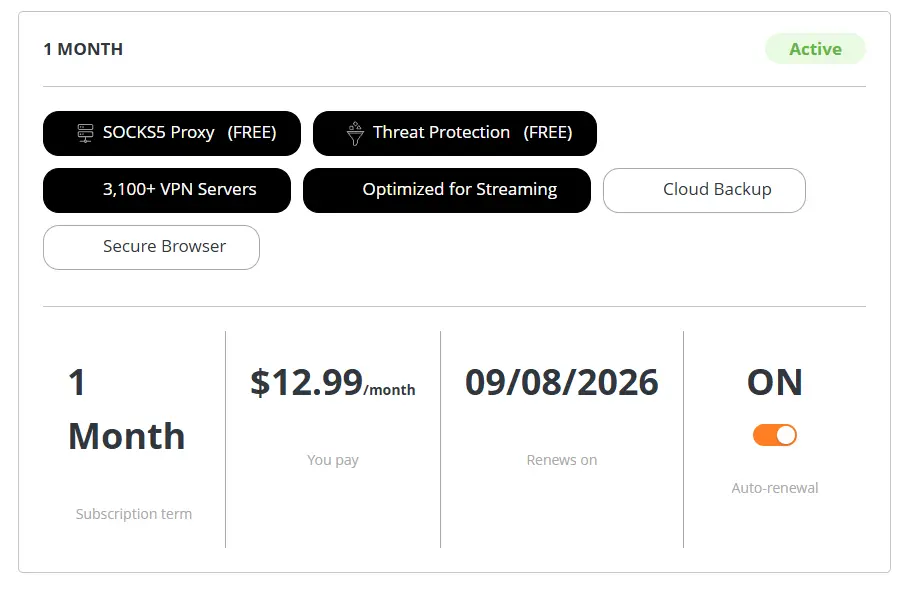Click the green Active status badge
The height and width of the screenshot is (595, 902).
(x=815, y=49)
